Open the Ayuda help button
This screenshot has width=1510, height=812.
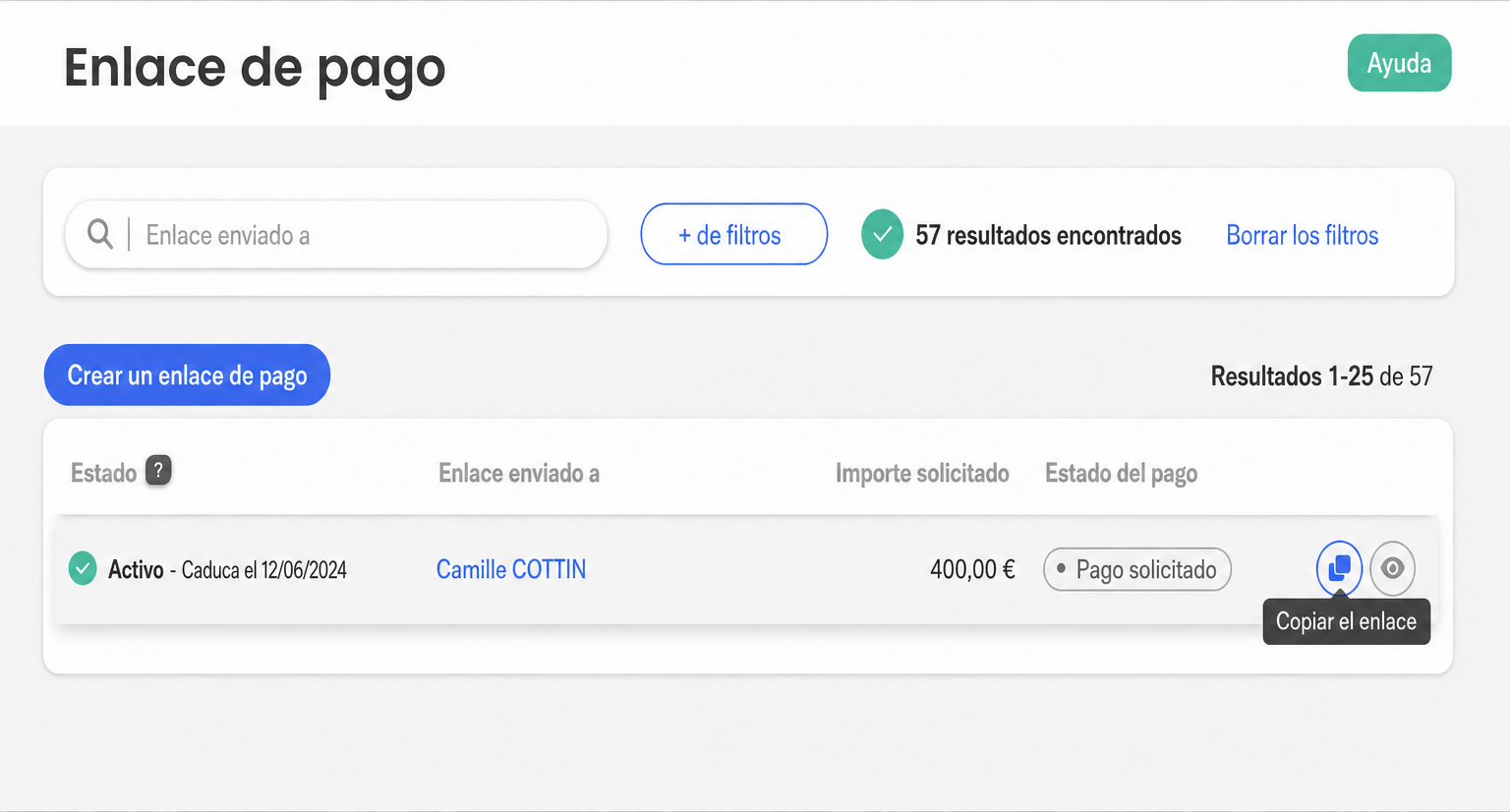click(1399, 63)
